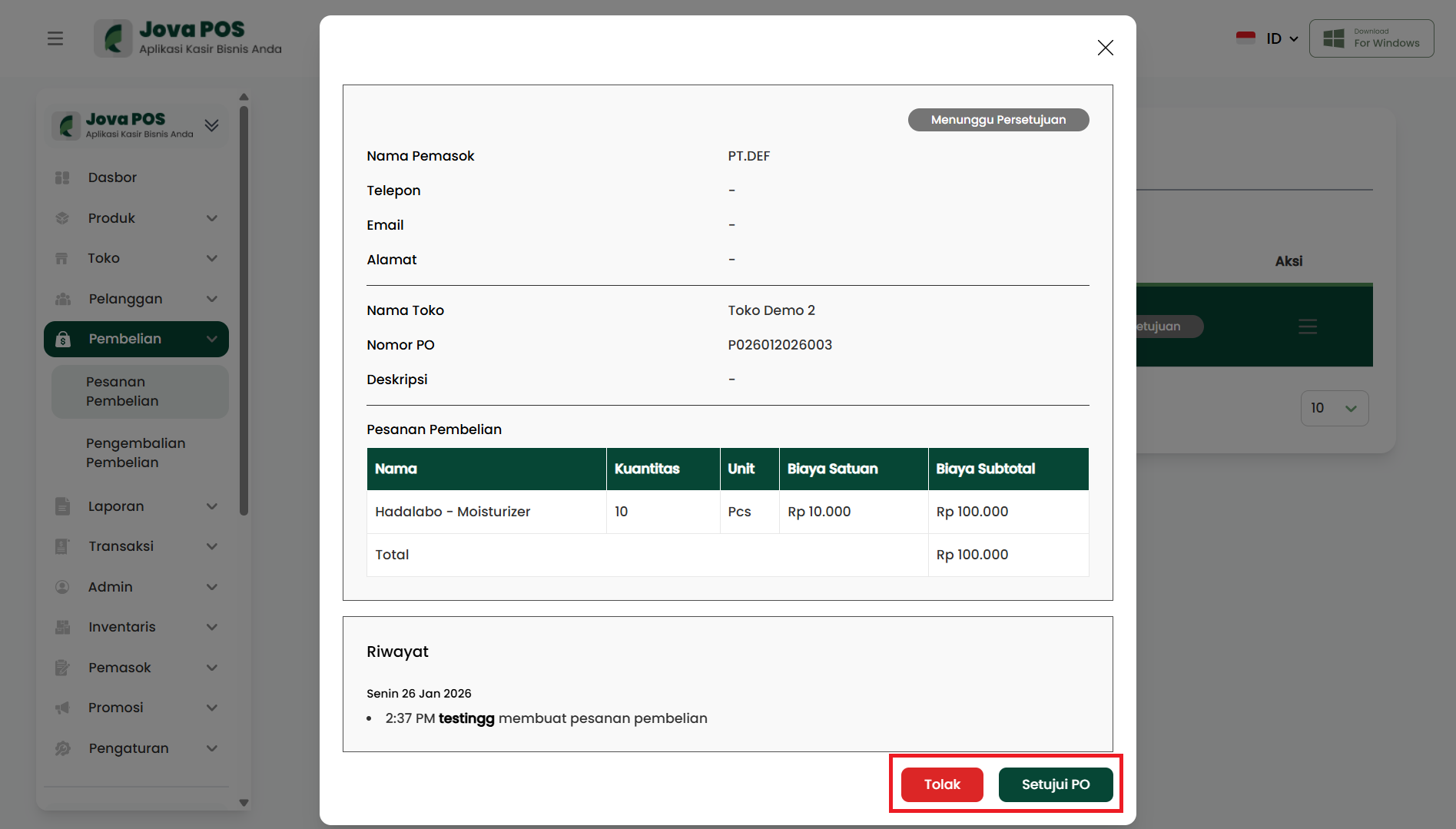This screenshot has height=829, width=1456.
Task: Click the hamburger menu icon in header
Action: [55, 38]
